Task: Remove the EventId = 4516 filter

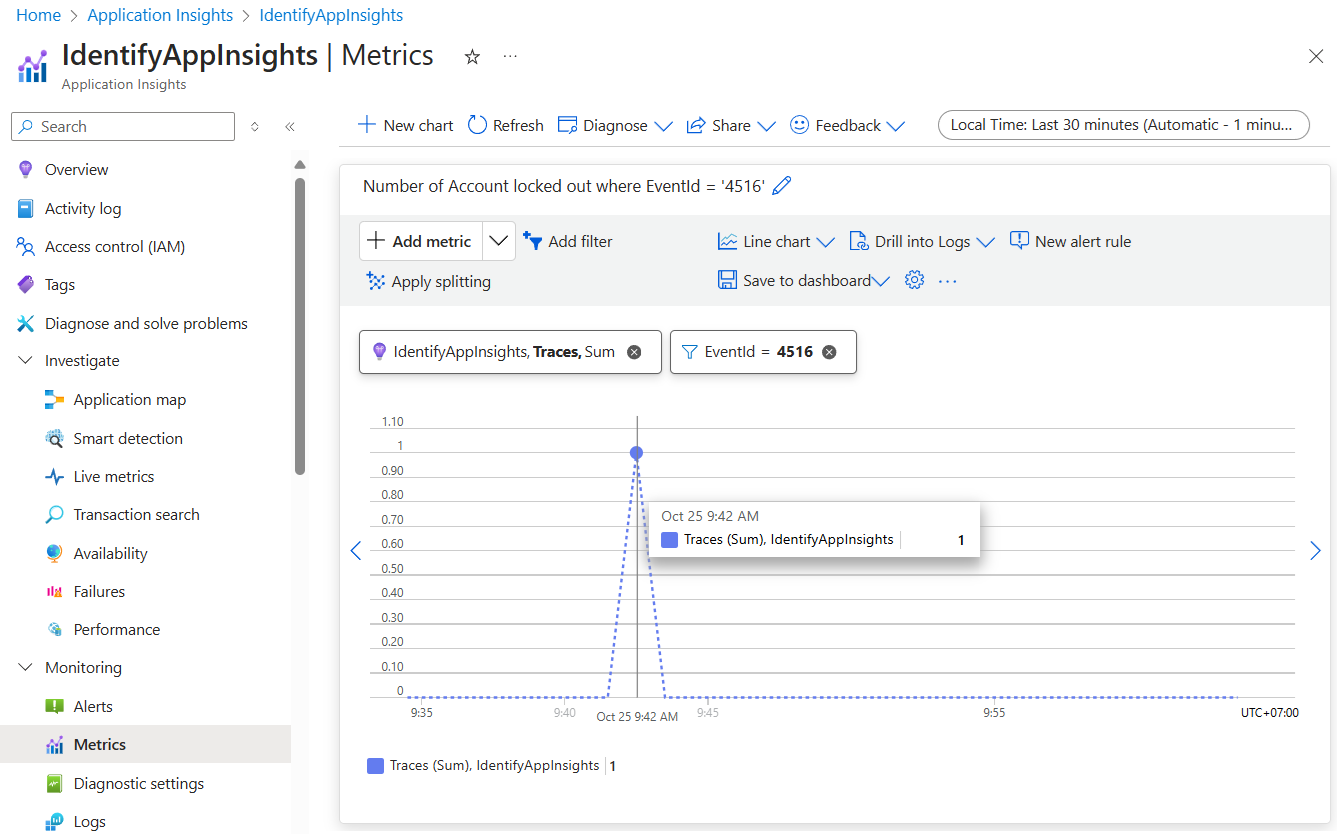Action: coord(829,352)
